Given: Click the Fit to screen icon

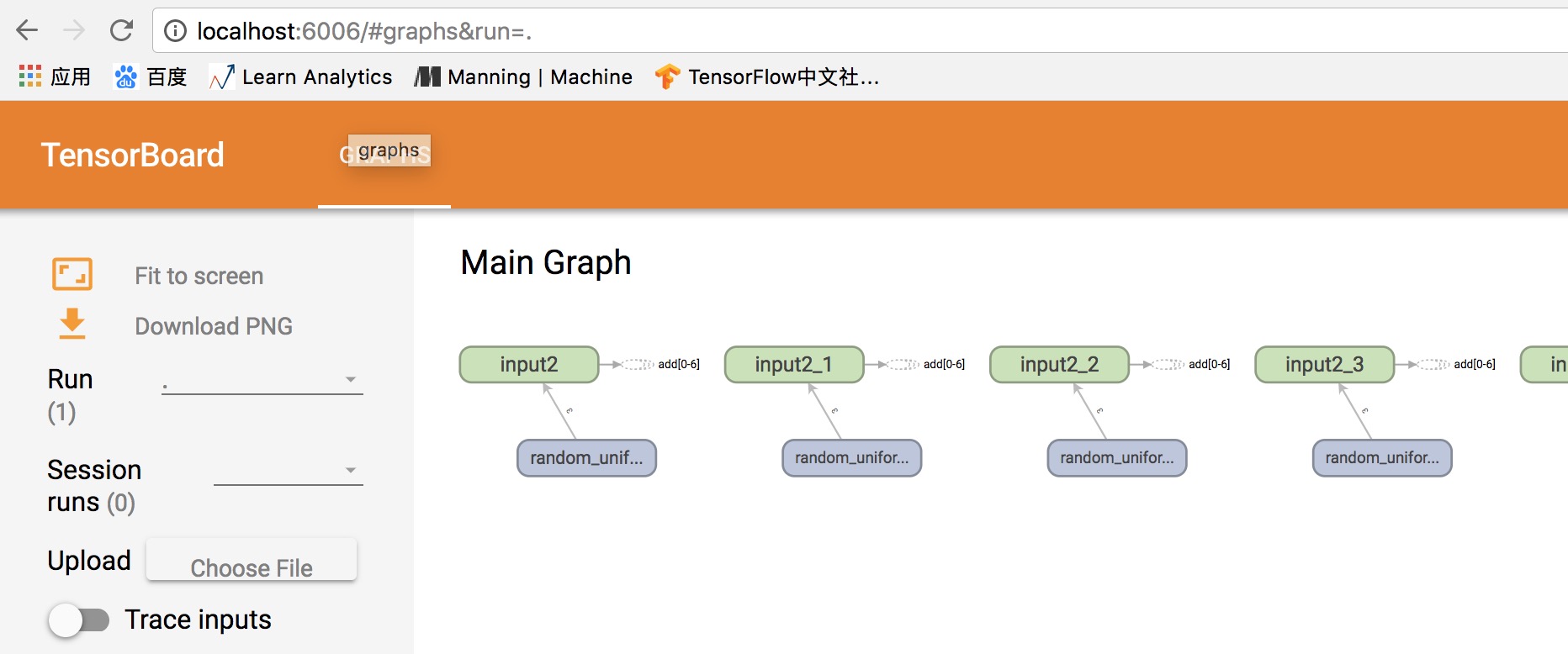Looking at the screenshot, I should [x=72, y=274].
